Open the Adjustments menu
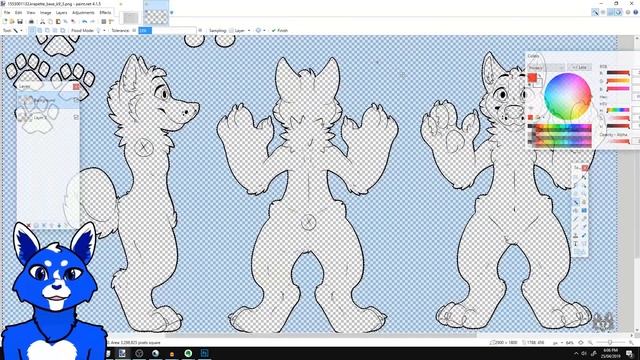 point(83,13)
